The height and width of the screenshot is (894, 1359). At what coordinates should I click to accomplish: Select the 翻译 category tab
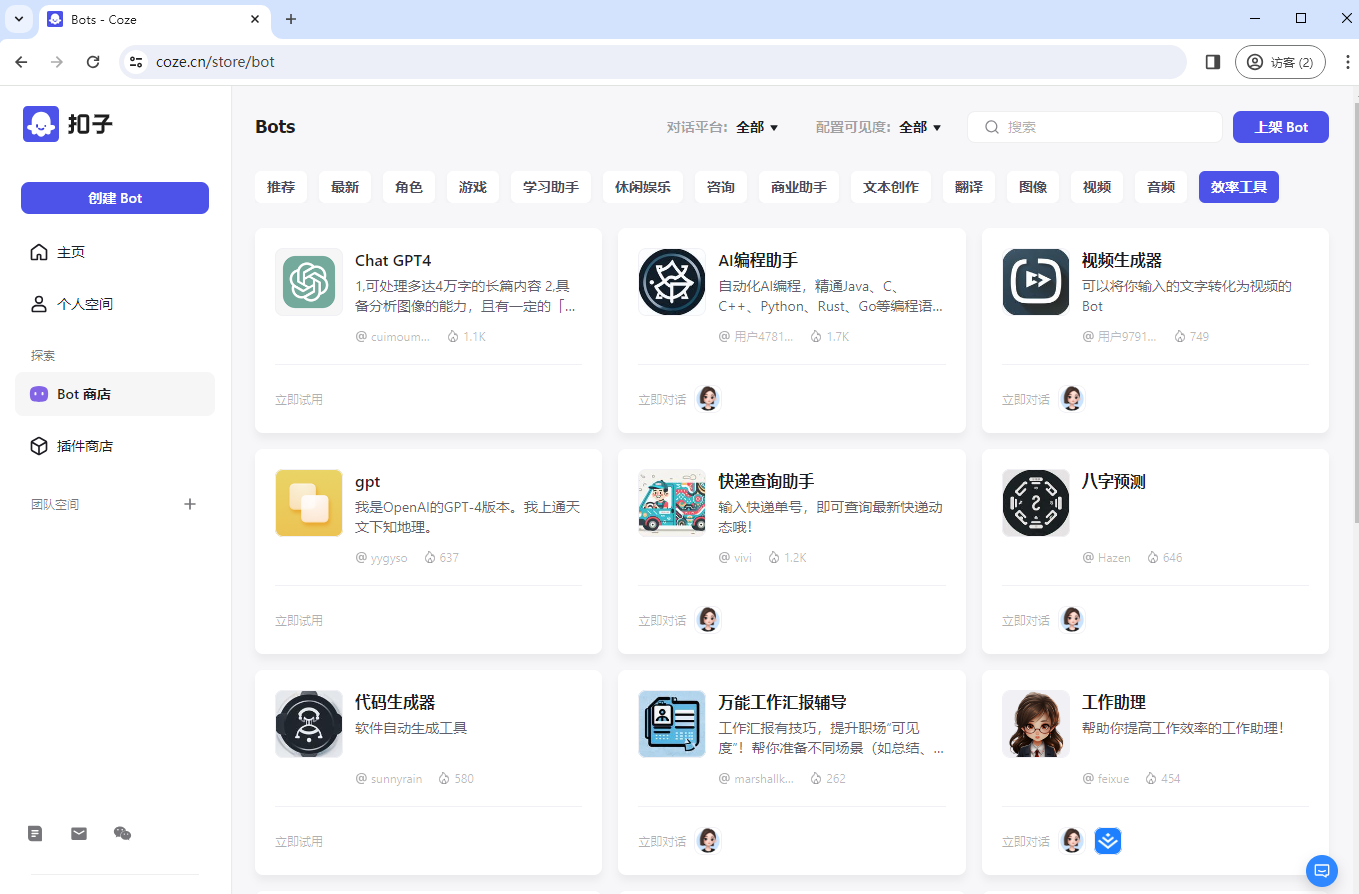(x=969, y=187)
